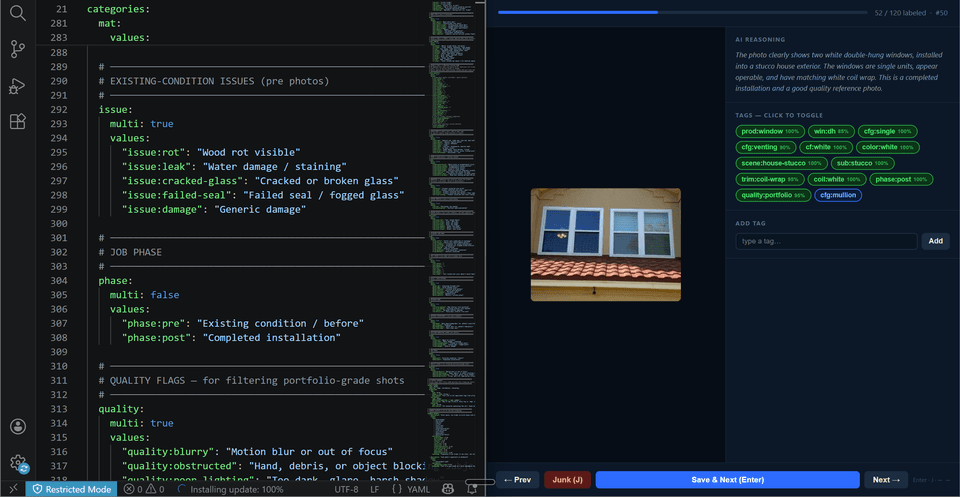960x497 pixels.
Task: Click the type a tag input field
Action: [826, 241]
